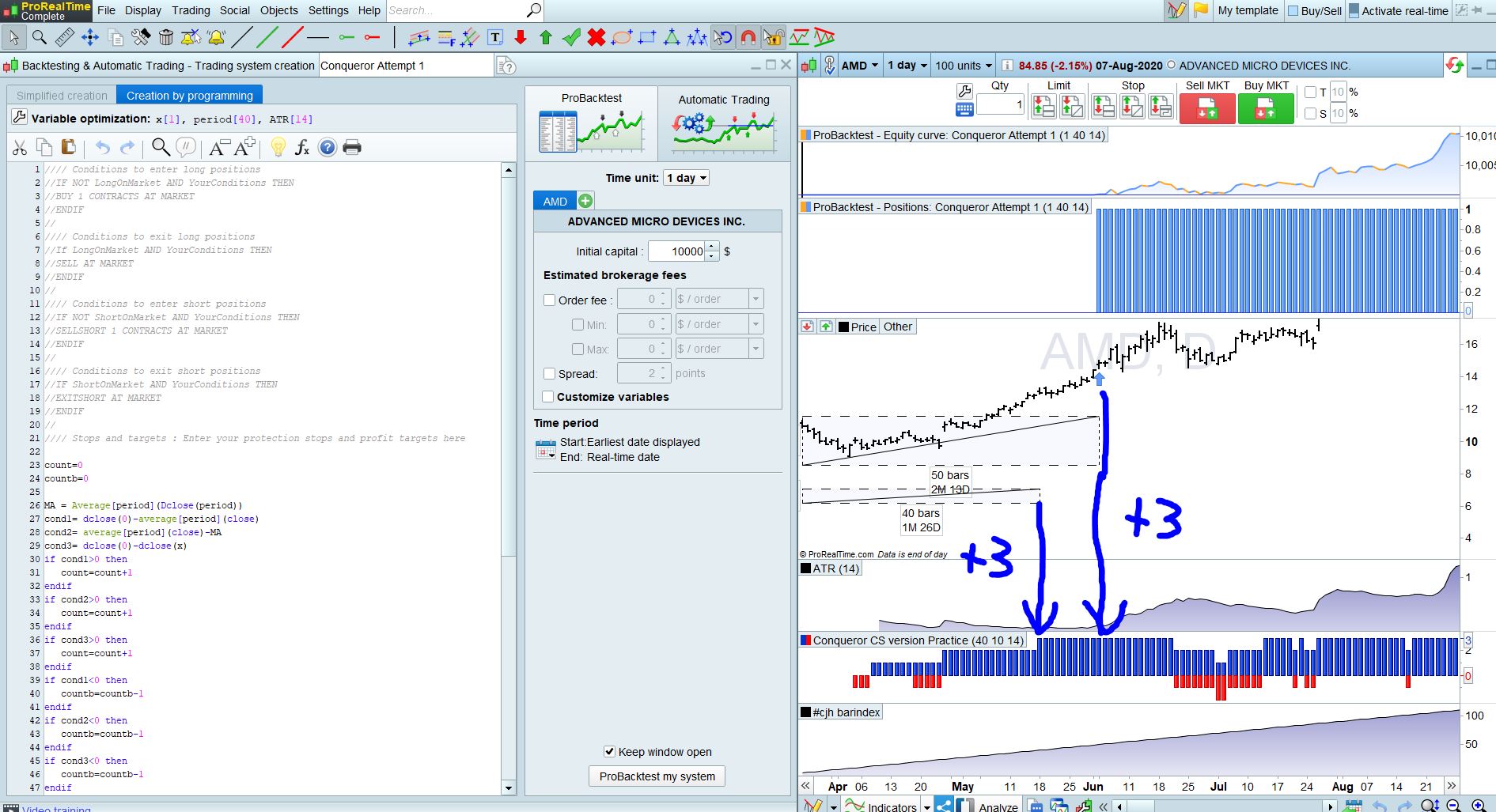Select the red X marker tool

(x=597, y=37)
